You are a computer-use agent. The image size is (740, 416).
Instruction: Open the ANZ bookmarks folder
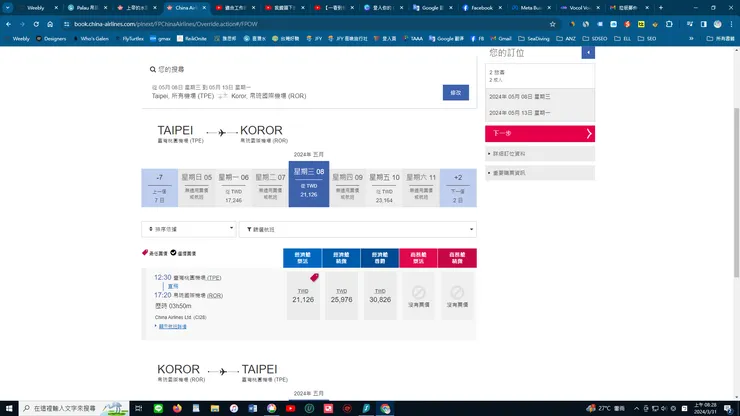point(566,39)
